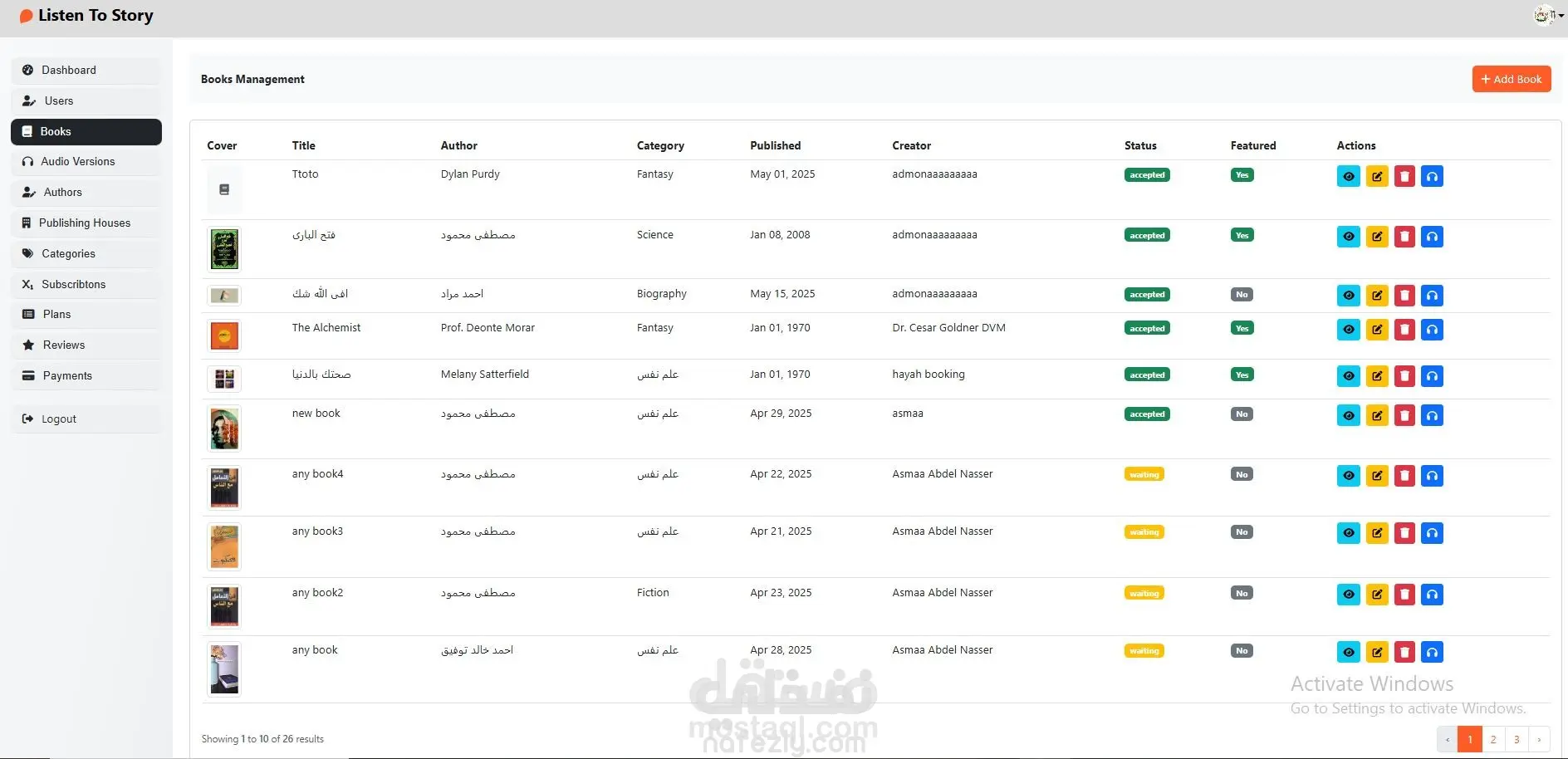Viewport: 1568px width, 759px height.
Task: Open Dashboard in the sidebar
Action: coord(86,71)
